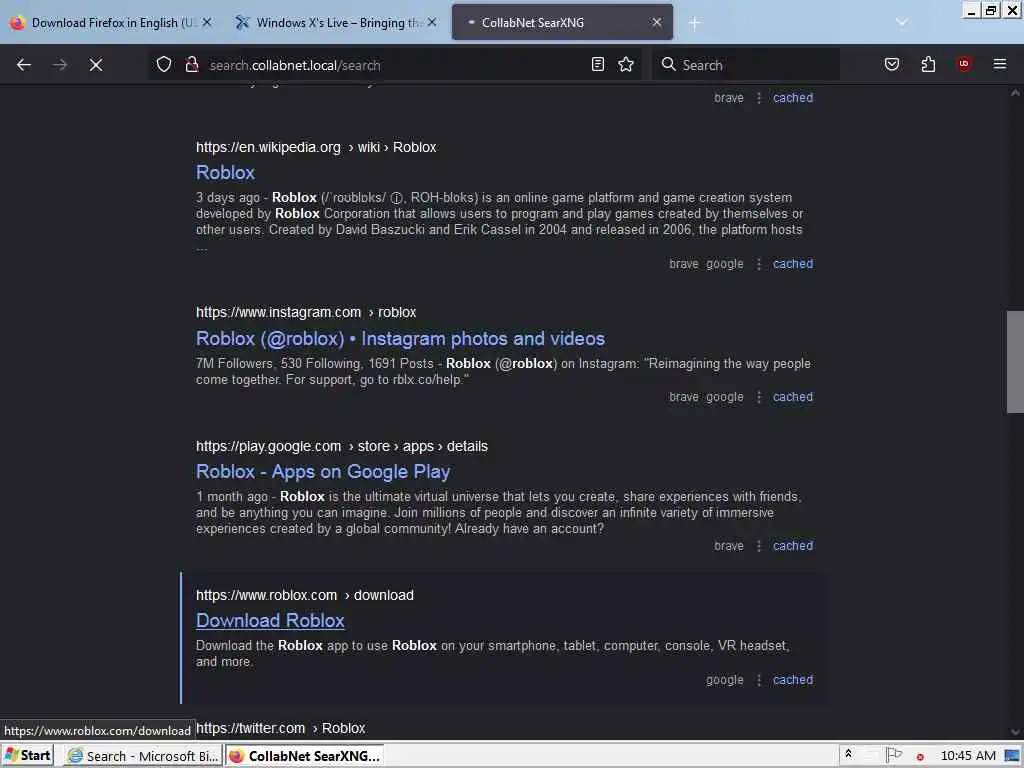This screenshot has width=1024, height=768.
Task: Close the CollabNet SearXNG tab
Action: click(657, 22)
